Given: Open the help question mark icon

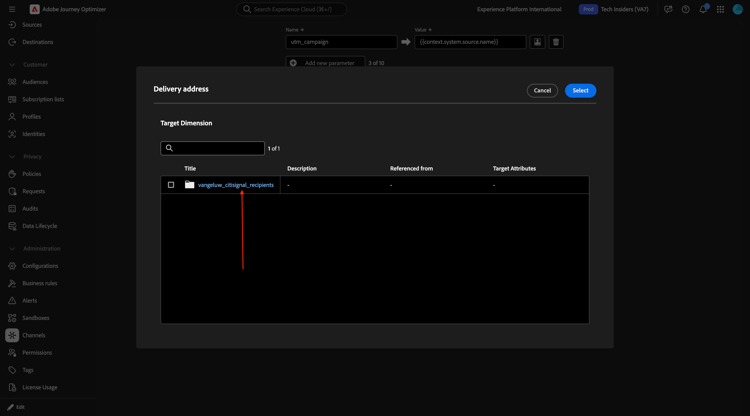Looking at the screenshot, I should click(685, 9).
